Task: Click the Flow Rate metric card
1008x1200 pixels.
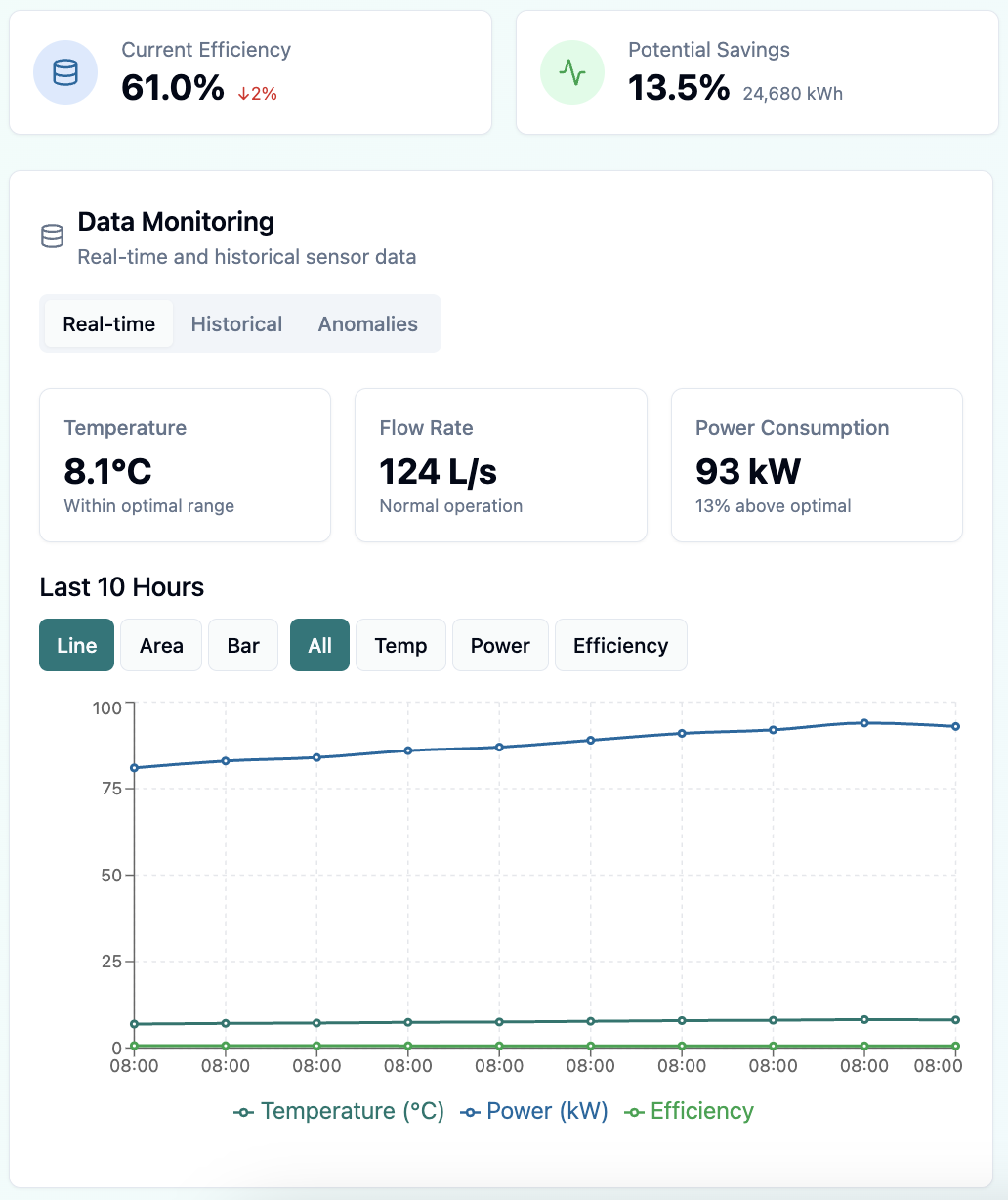Action: click(500, 465)
